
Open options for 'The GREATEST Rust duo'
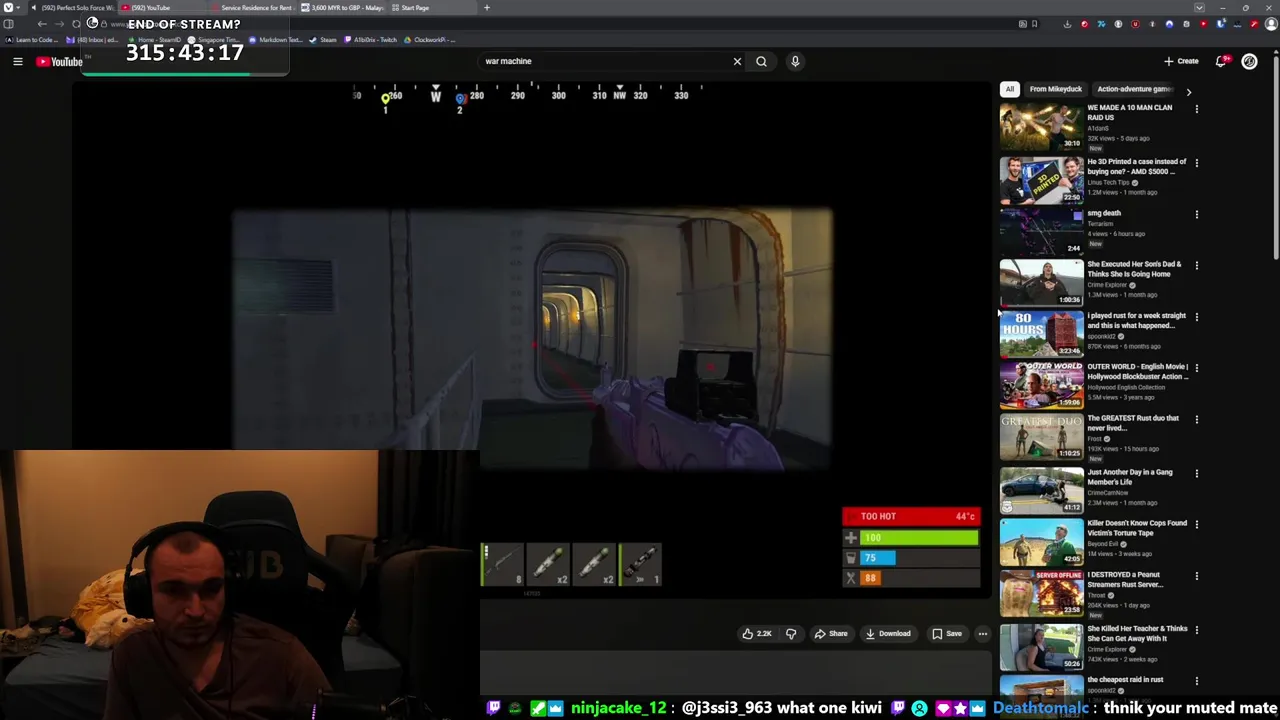click(1196, 420)
